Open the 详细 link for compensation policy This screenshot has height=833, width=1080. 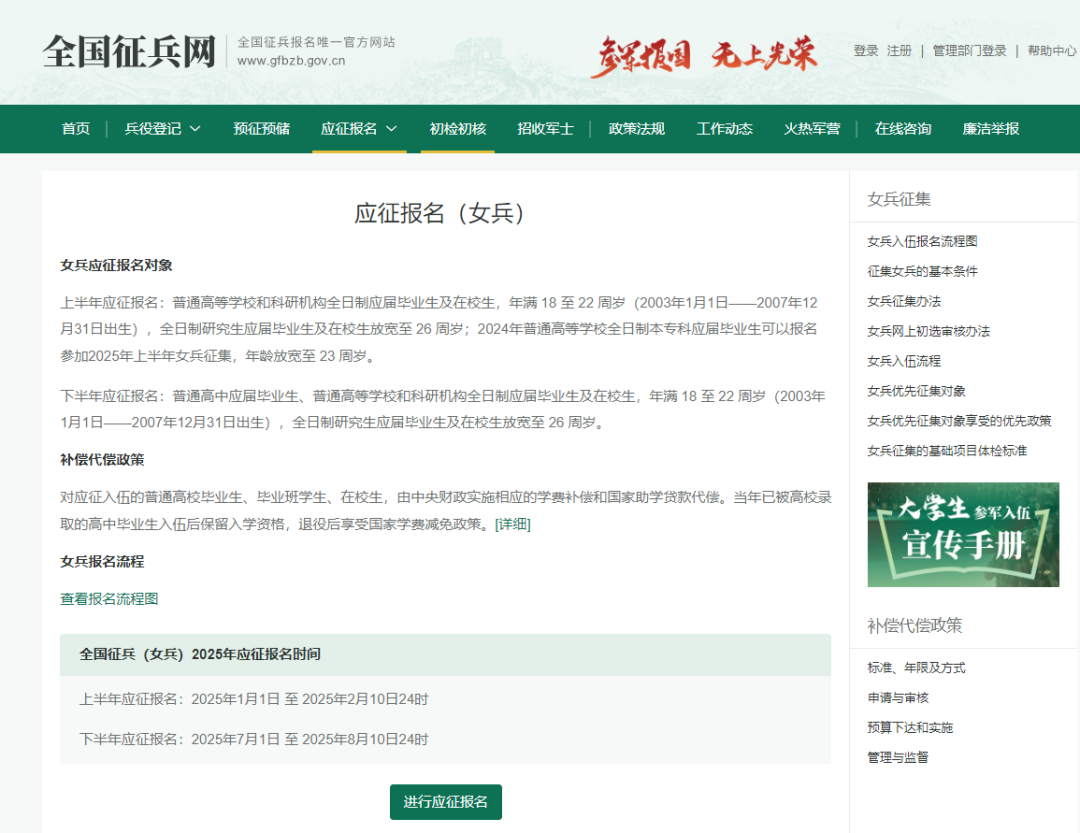513,524
